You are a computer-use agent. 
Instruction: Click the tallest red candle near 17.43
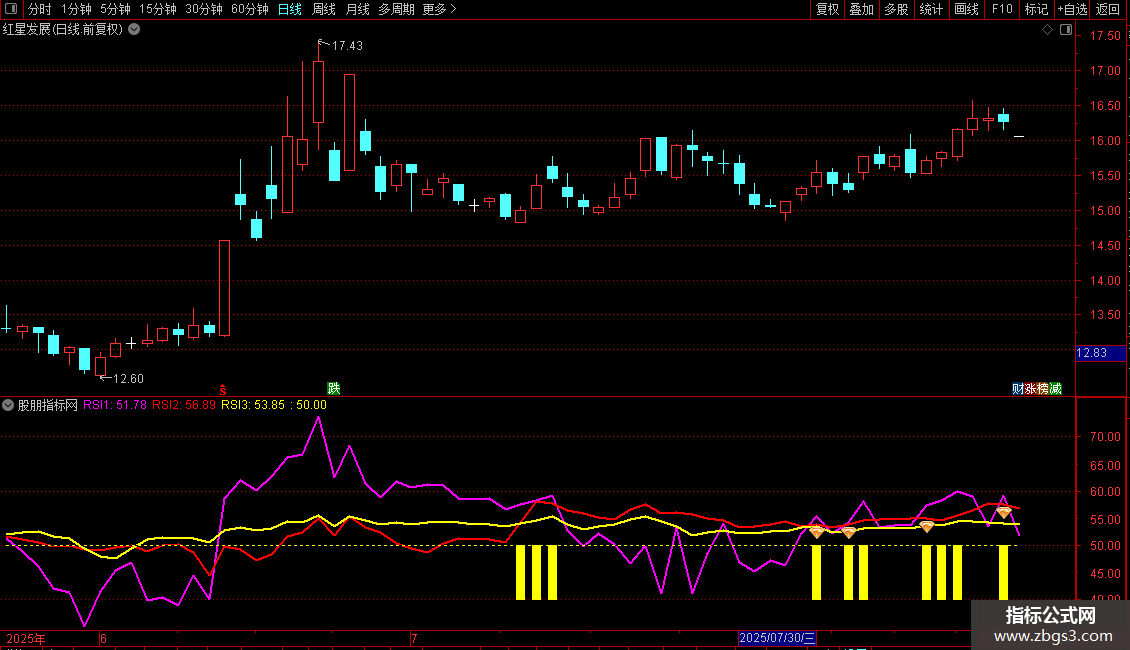pos(319,92)
